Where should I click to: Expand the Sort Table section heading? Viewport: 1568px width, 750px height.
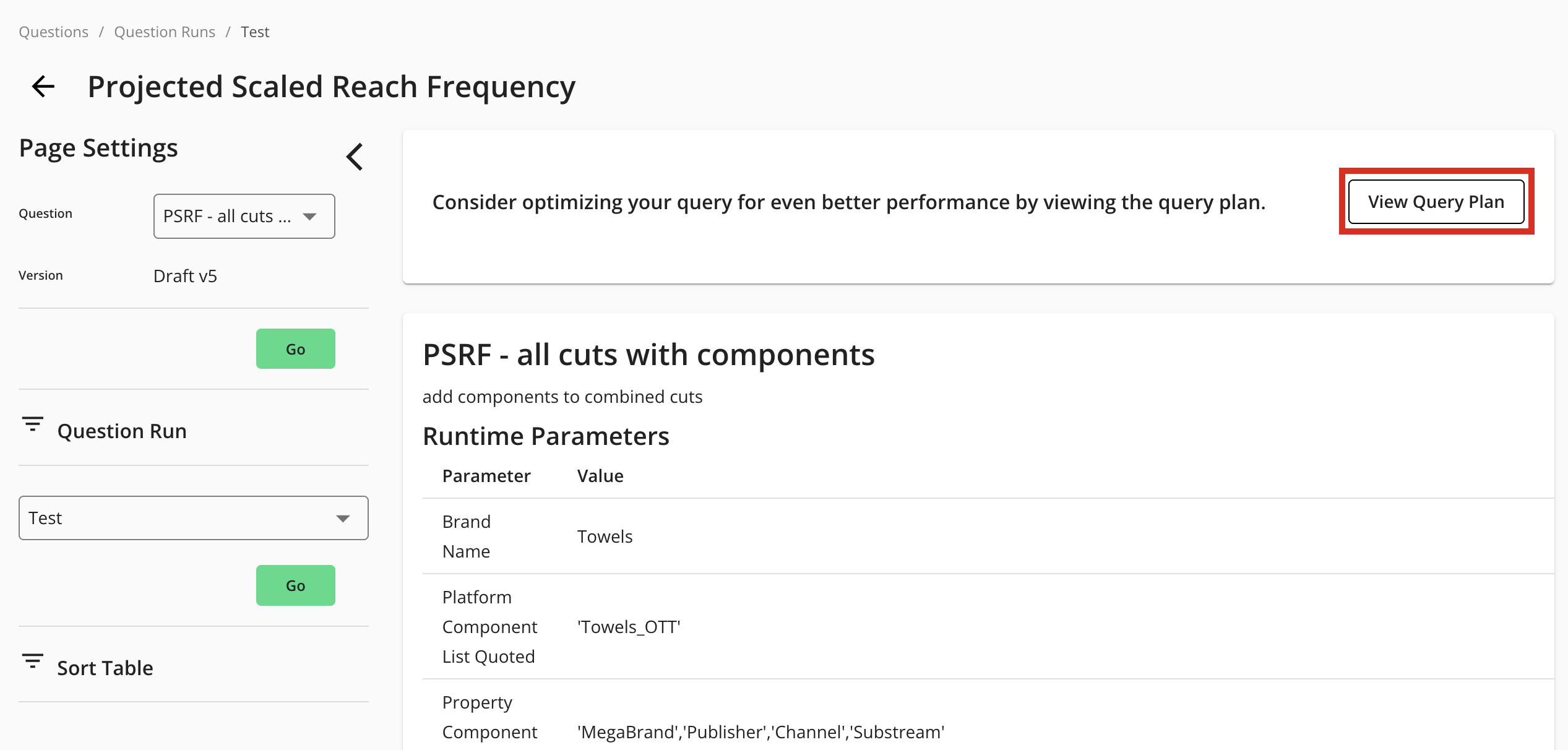point(105,668)
